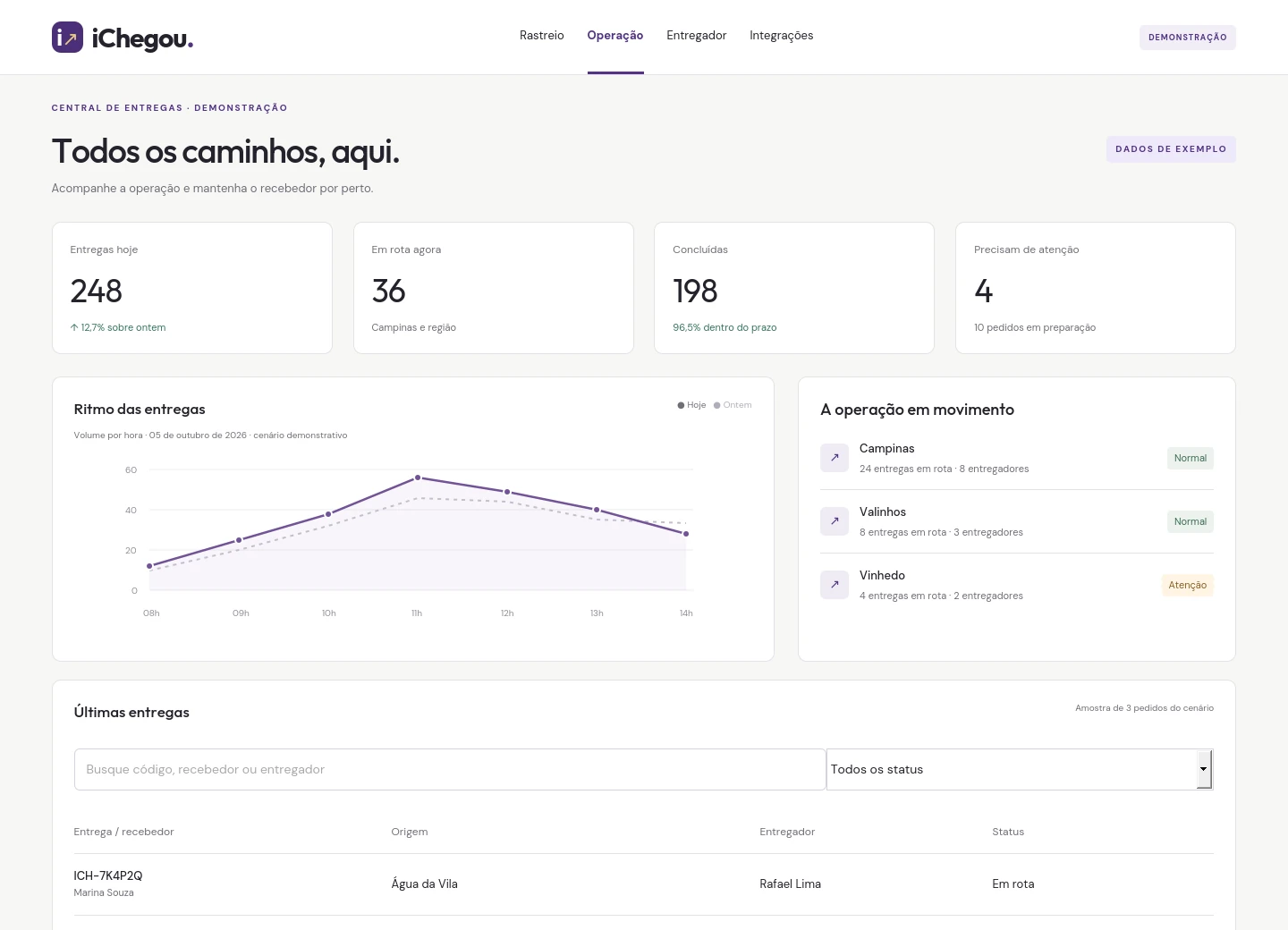The image size is (1288, 930).
Task: Click the Normal status badge for Valinhos
Action: pos(1191,521)
